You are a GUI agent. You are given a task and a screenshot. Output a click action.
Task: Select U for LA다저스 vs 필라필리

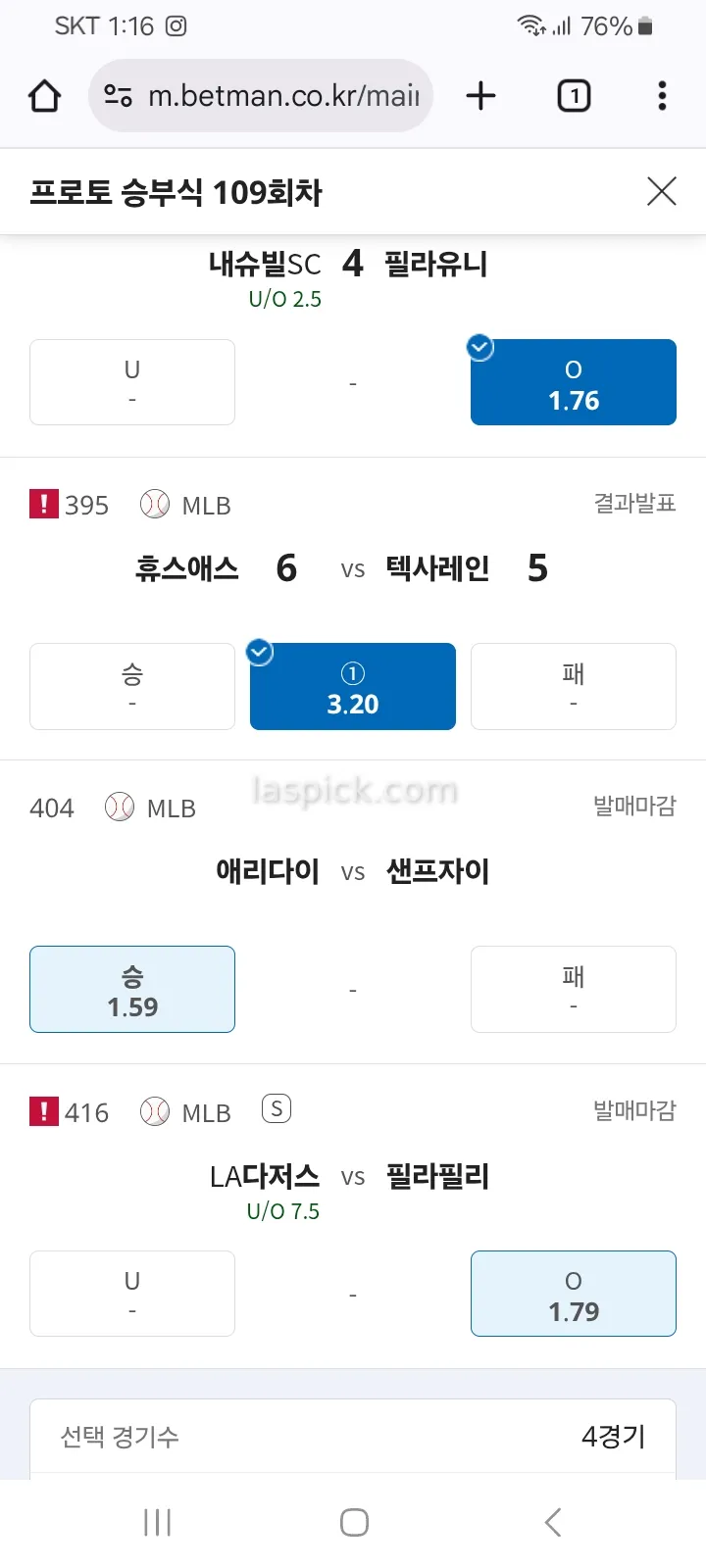pyautogui.click(x=132, y=1294)
